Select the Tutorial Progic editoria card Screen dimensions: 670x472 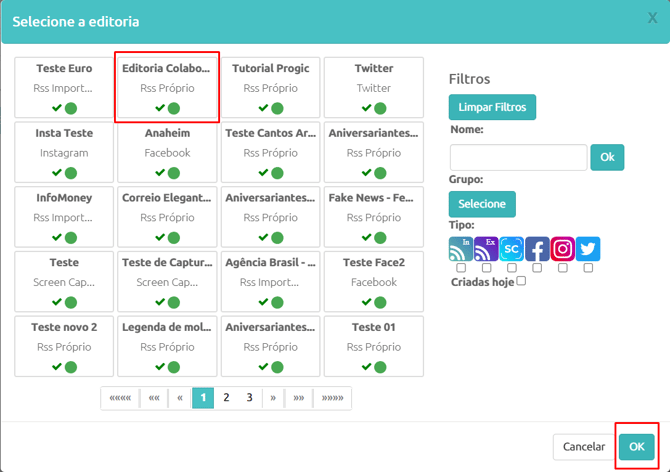[x=270, y=88]
